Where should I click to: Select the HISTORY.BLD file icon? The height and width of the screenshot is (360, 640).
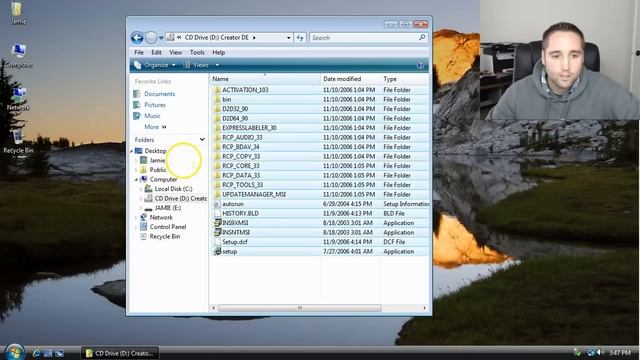pos(217,213)
